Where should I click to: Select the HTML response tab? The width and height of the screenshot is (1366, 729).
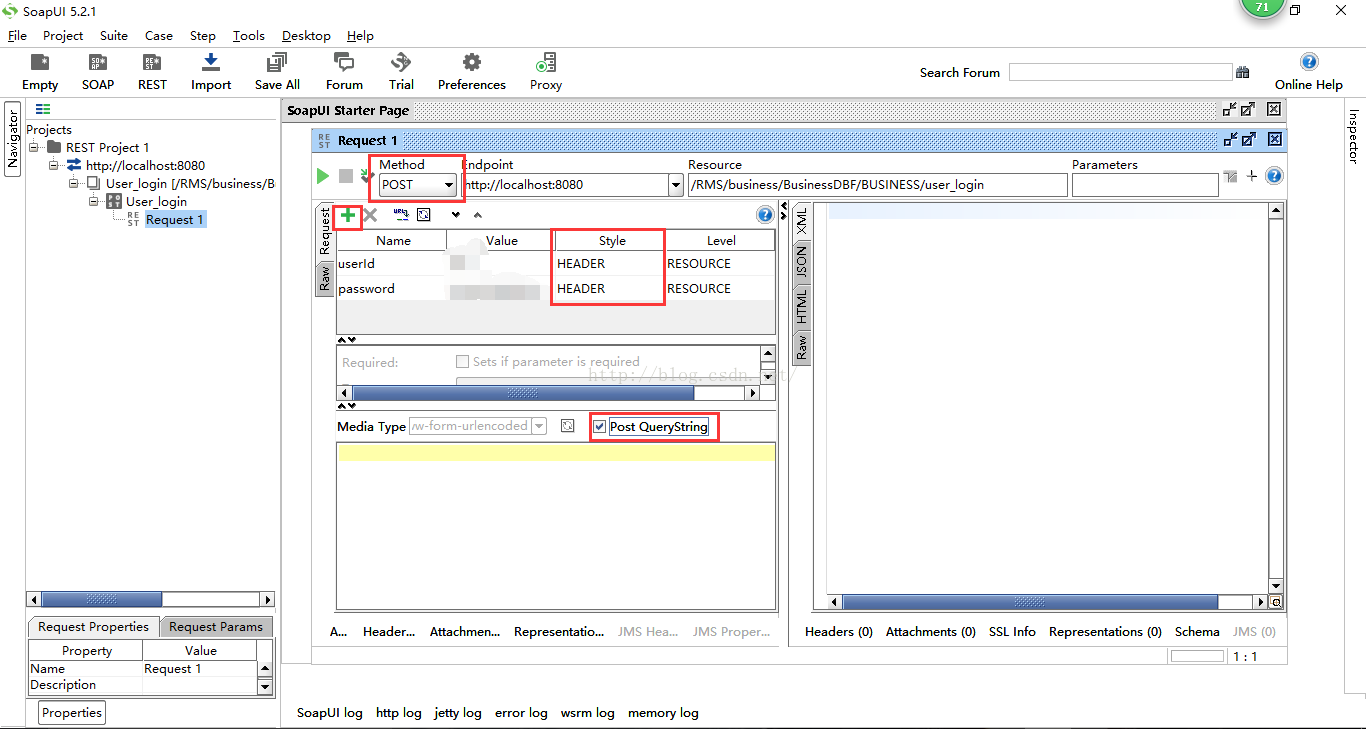tap(801, 306)
